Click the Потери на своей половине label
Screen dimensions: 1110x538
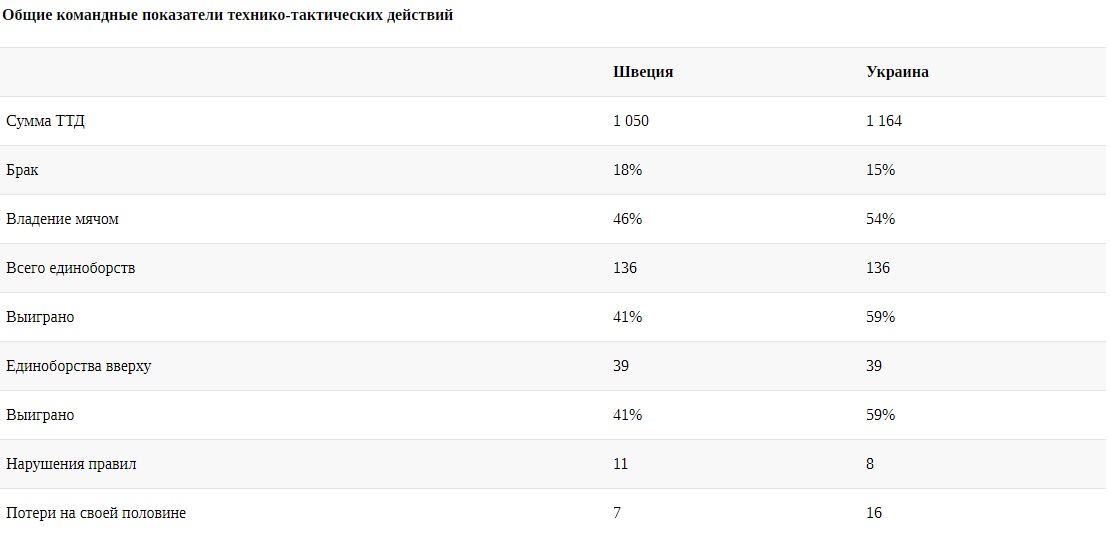coord(96,513)
